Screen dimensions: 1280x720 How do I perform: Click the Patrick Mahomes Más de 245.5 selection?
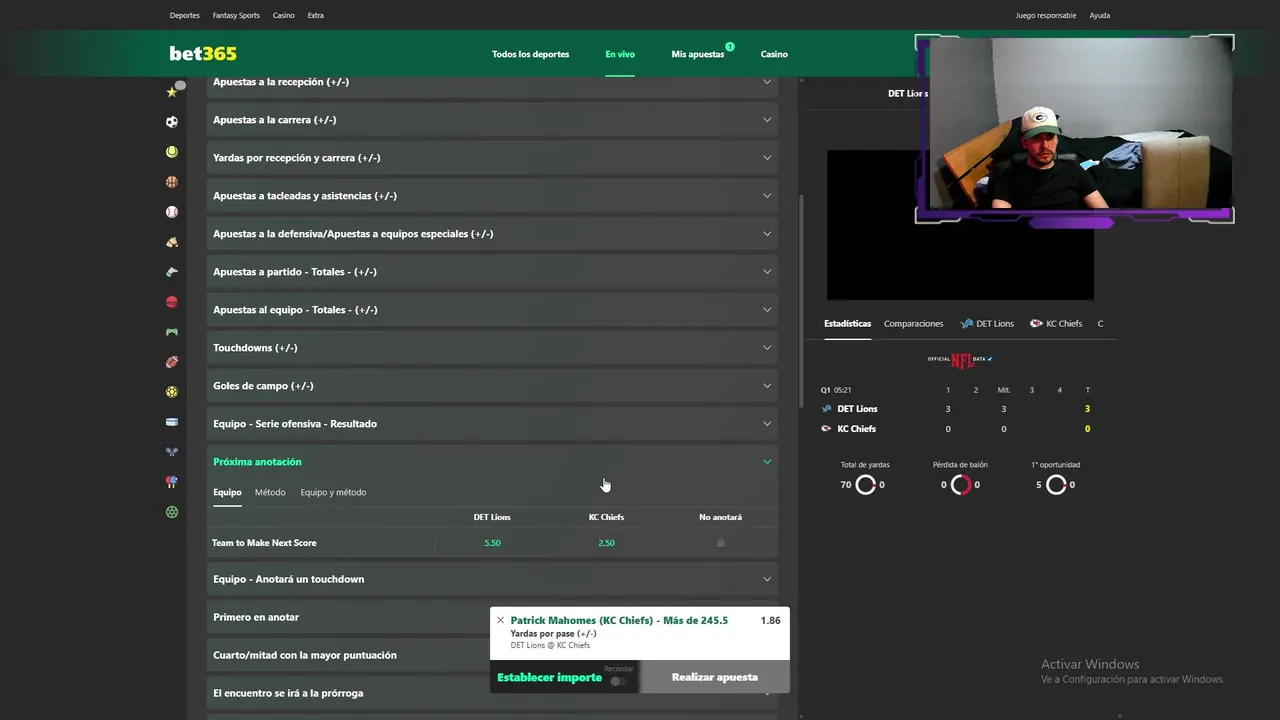tap(619, 620)
